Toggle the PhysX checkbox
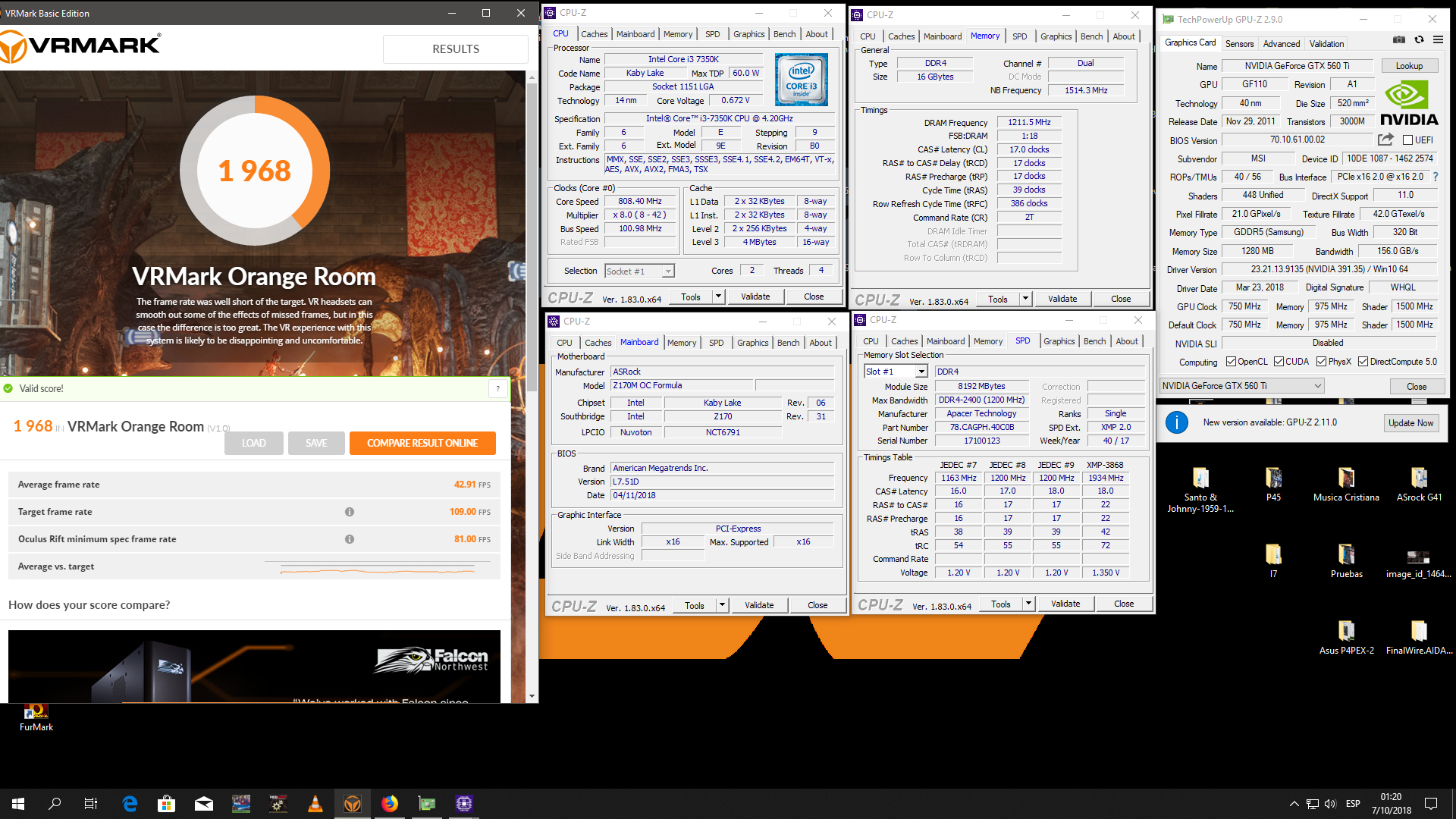This screenshot has height=819, width=1456. tap(1321, 362)
